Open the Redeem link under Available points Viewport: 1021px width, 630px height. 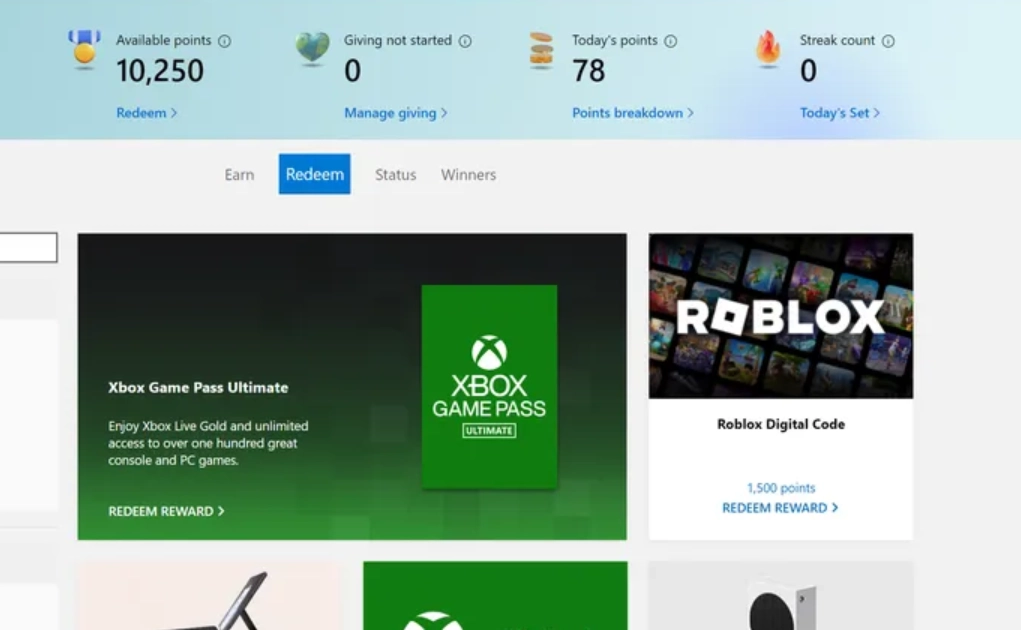pyautogui.click(x=147, y=113)
